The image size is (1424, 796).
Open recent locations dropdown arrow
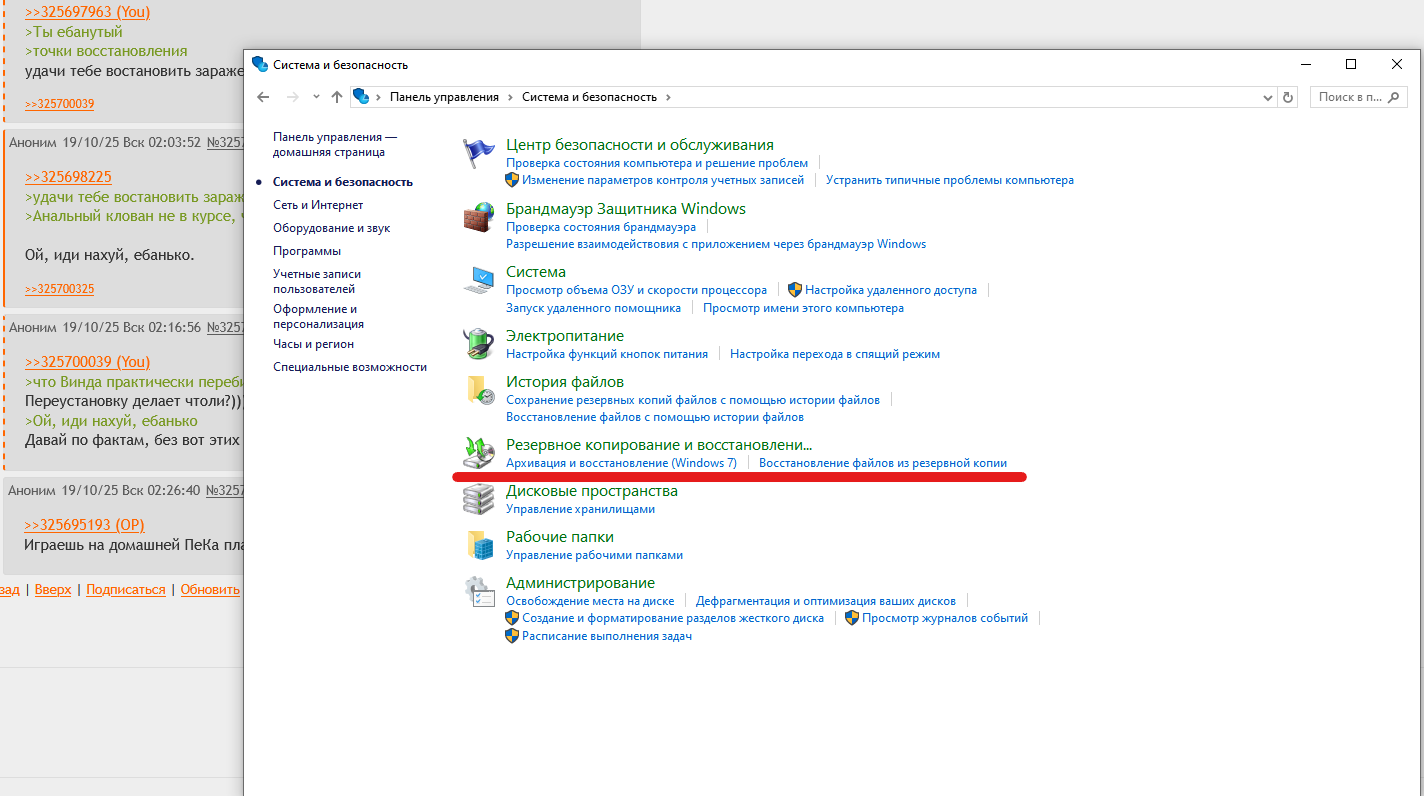tap(316, 97)
